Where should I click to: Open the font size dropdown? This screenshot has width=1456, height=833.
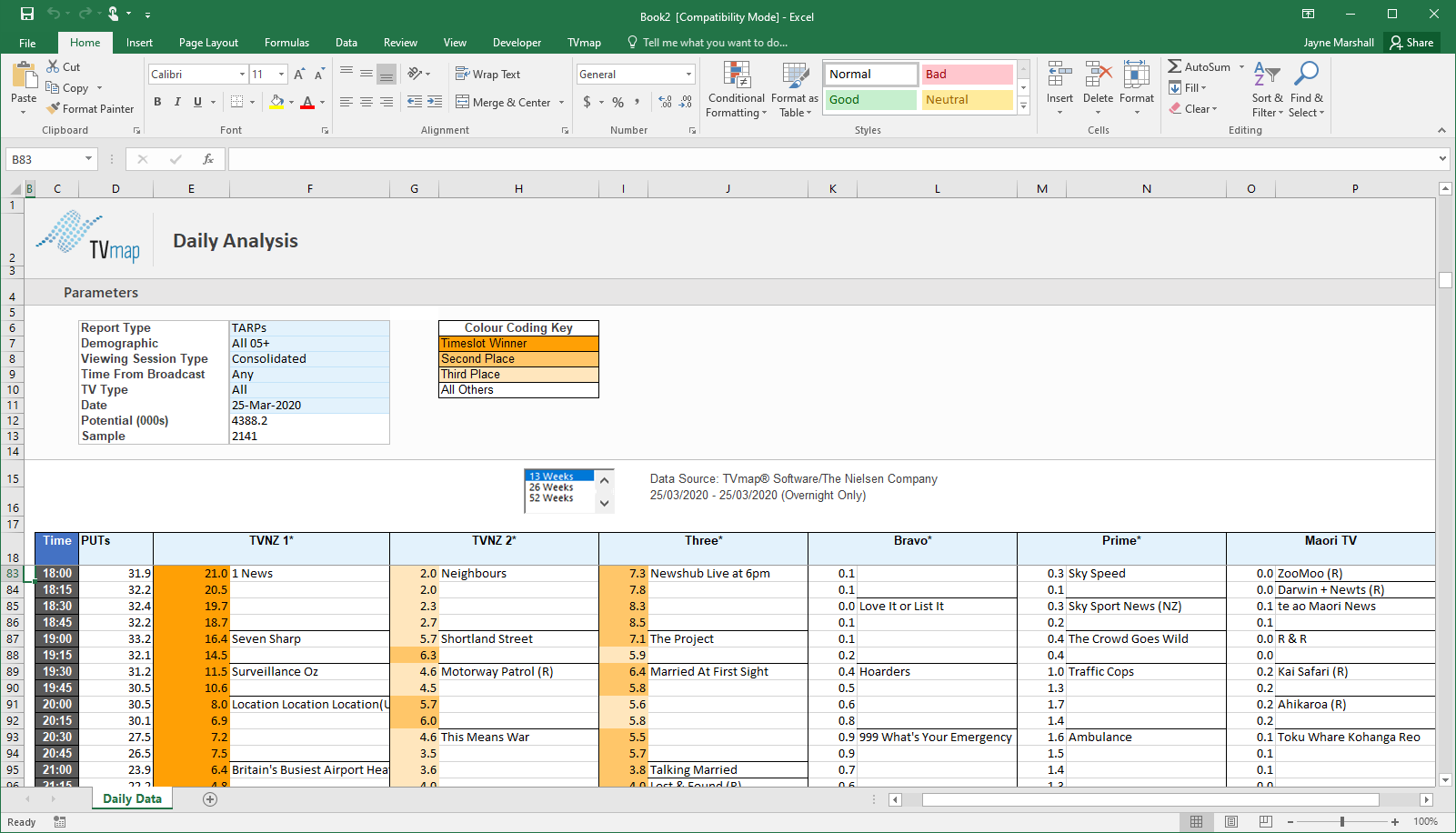(x=282, y=75)
